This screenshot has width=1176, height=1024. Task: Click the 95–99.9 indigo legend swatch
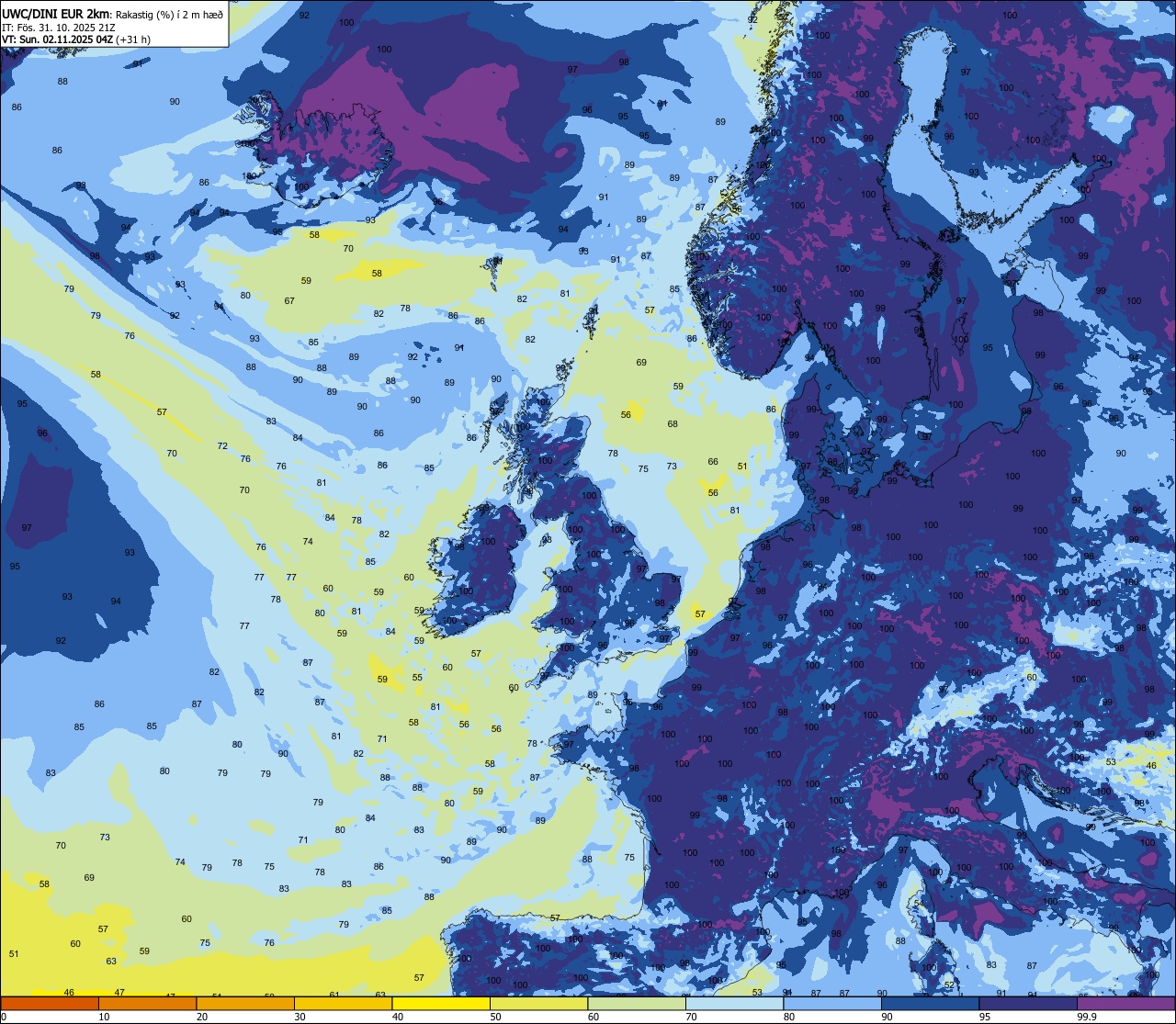pos(1028,1003)
